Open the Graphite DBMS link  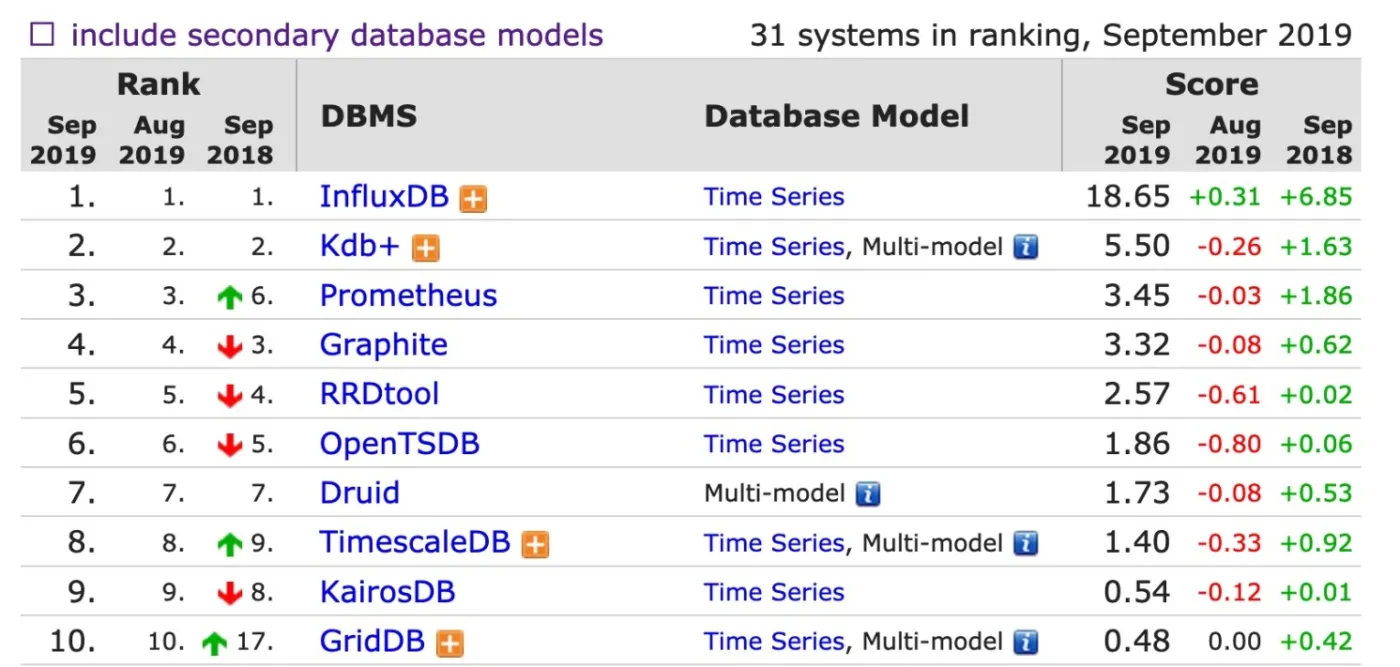pos(383,345)
